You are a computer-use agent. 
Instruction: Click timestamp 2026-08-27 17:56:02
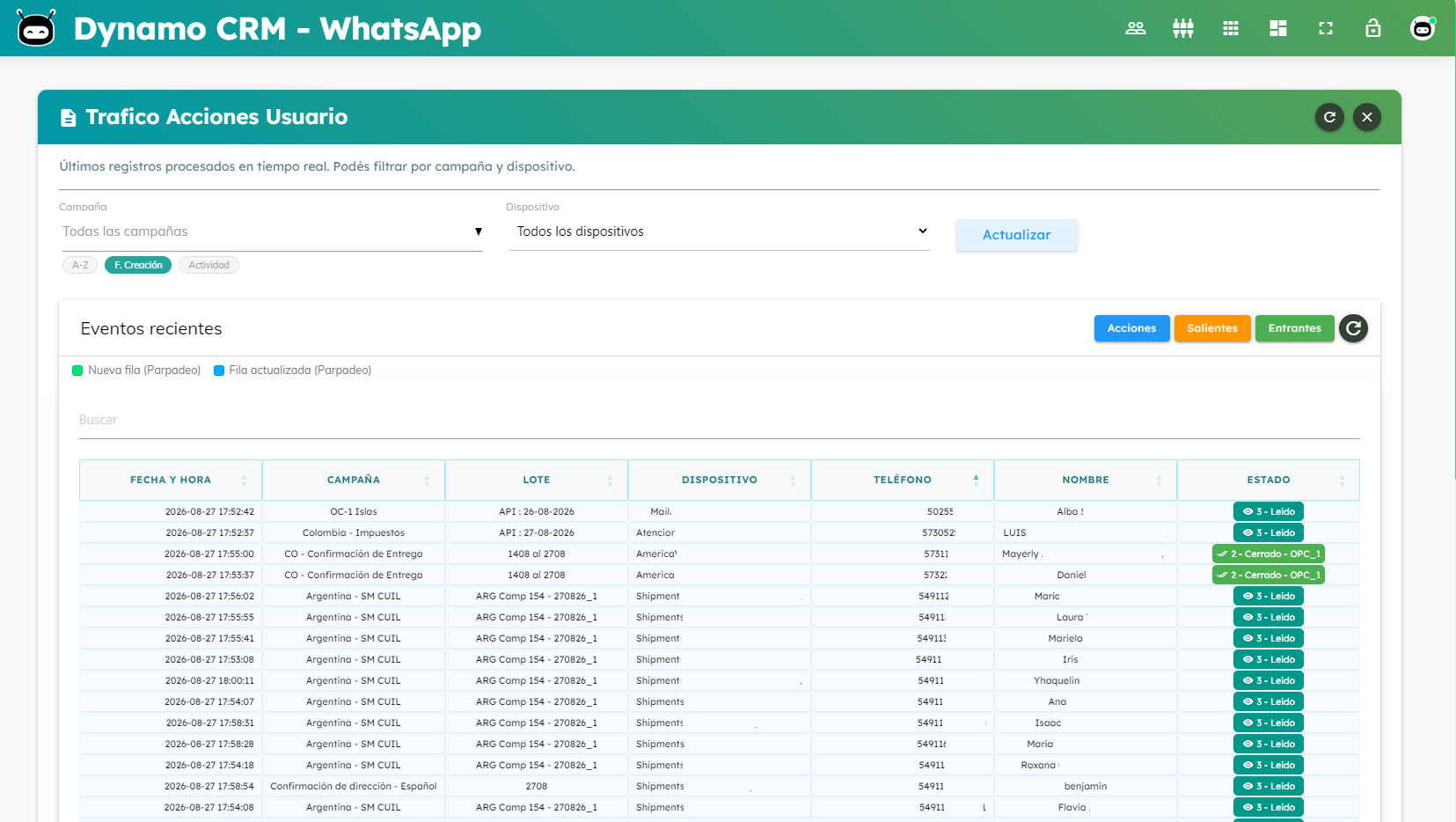209,596
